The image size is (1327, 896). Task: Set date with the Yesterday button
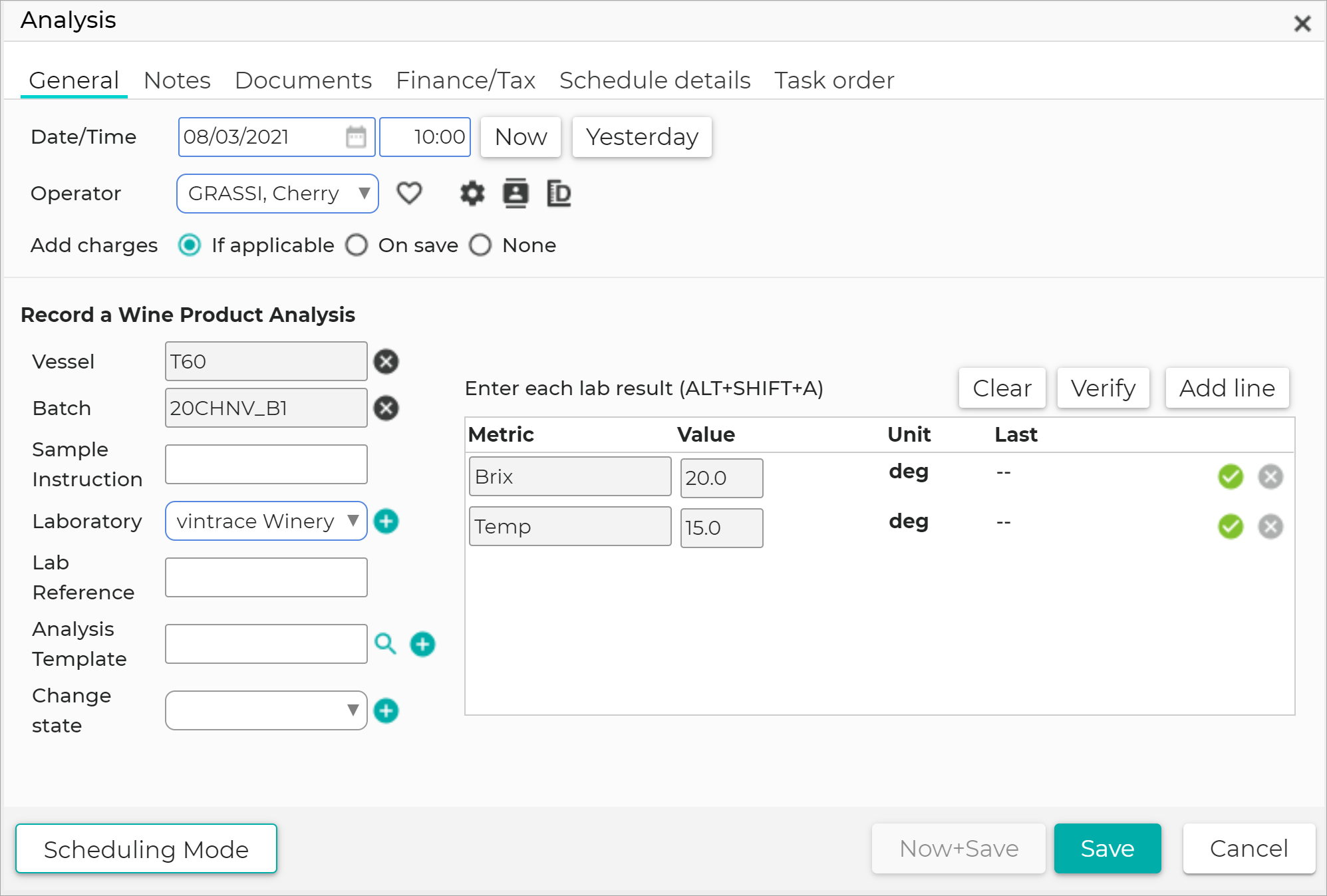pyautogui.click(x=642, y=137)
